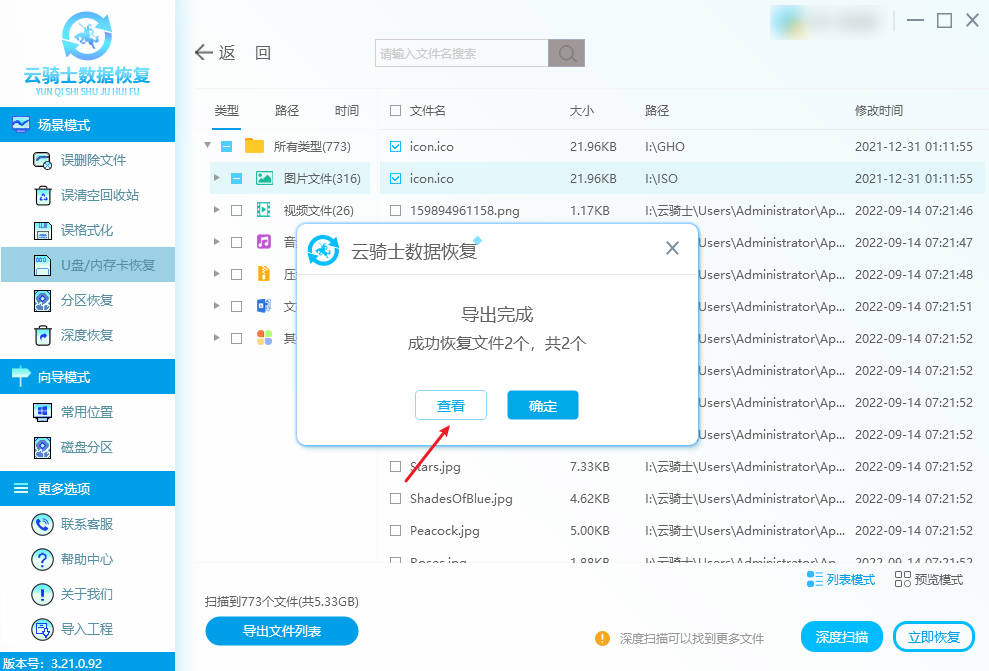
Task: Toggle the 所有类型(773) checkbox
Action: [226, 146]
